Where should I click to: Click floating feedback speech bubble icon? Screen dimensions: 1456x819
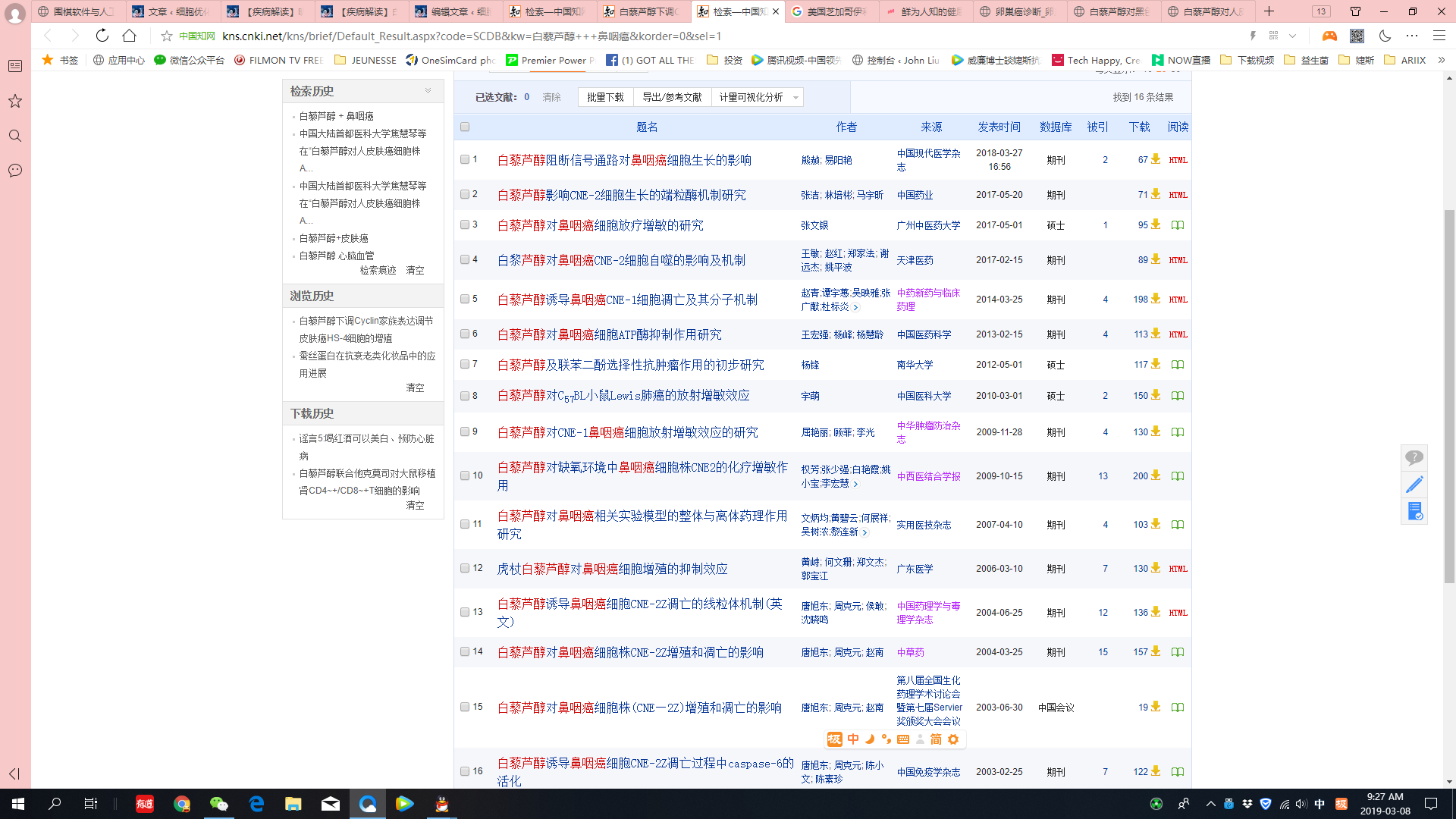coord(1414,457)
